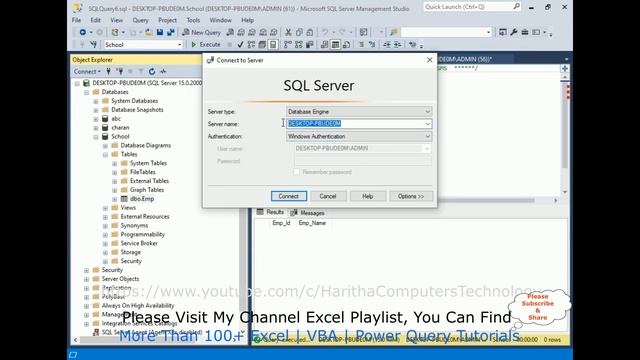Select Results to Text icon
Image resolution: width=640 pixels, height=360 pixels.
click(x=324, y=44)
